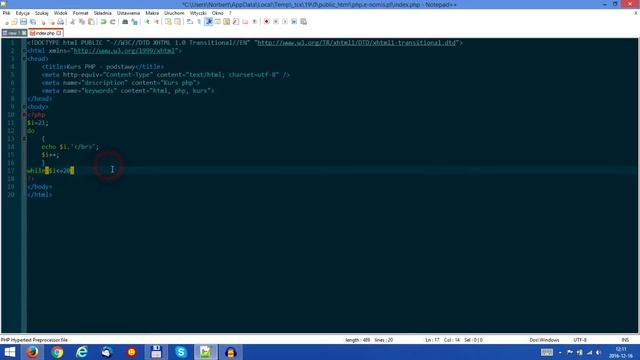Undo last edit with the green arrow
The width and height of the screenshot is (640, 360).
(103, 22)
